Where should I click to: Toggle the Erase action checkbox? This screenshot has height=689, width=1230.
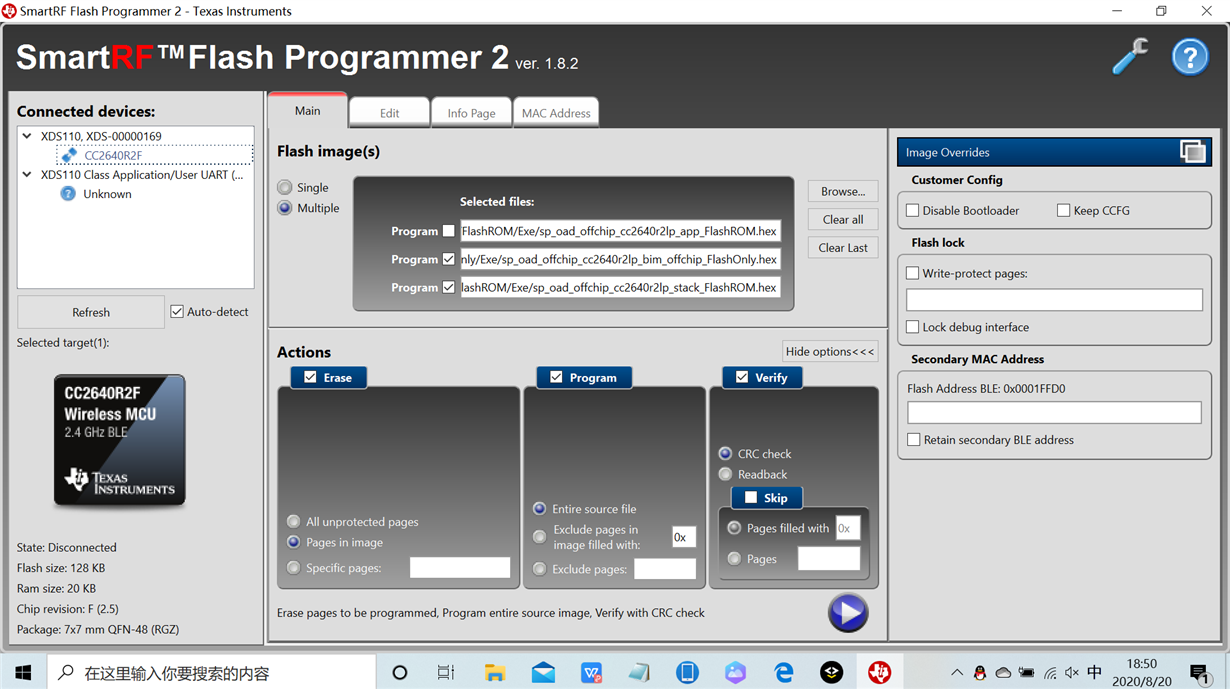[x=310, y=377]
